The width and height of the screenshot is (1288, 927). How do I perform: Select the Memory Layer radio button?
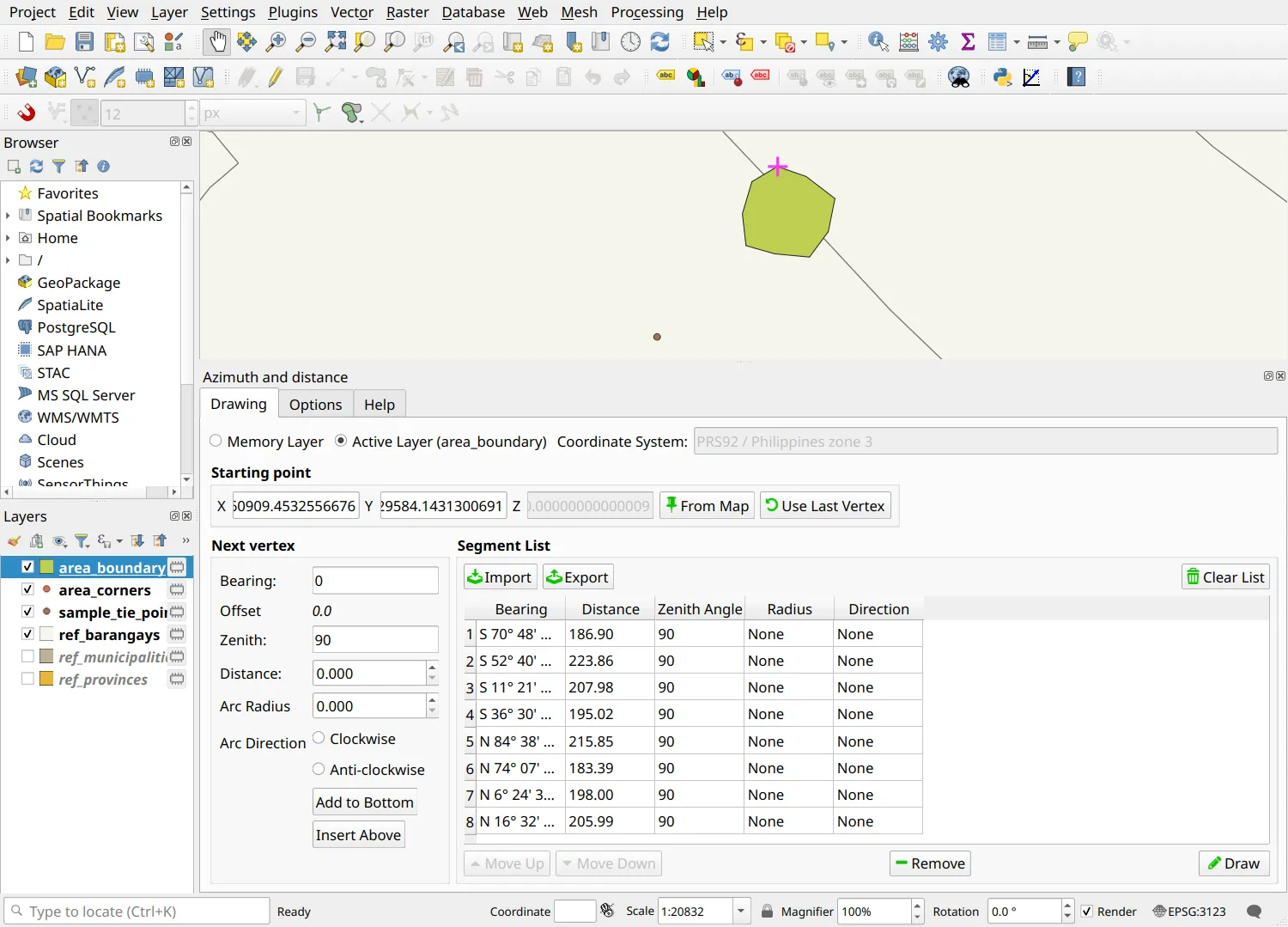coord(216,441)
